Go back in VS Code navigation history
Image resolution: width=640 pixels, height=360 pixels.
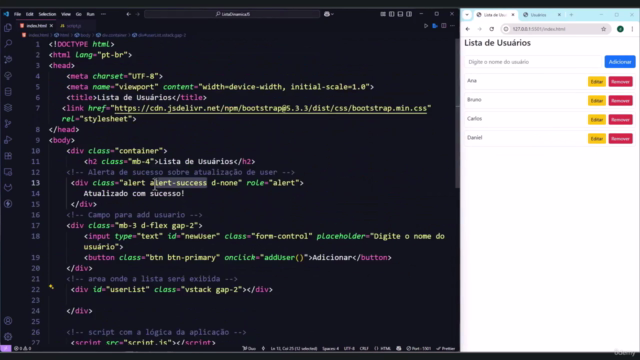[129, 14]
